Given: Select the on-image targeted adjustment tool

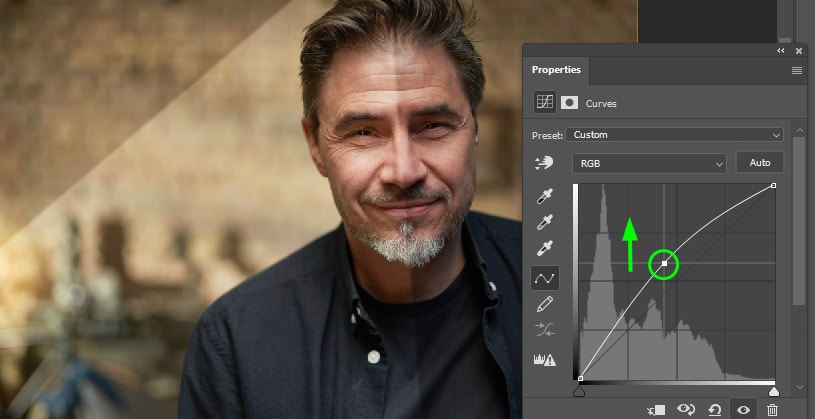Looking at the screenshot, I should (x=544, y=163).
